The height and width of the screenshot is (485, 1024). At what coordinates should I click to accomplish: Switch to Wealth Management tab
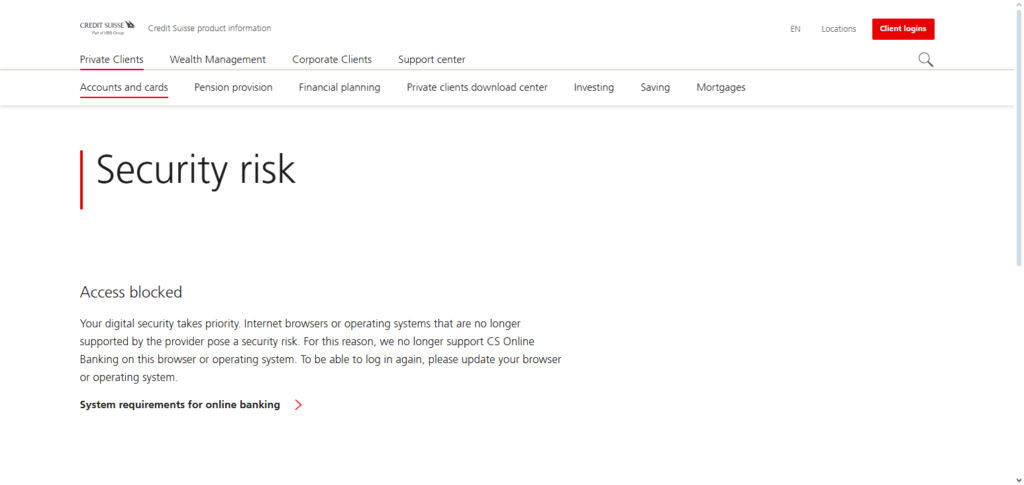click(x=217, y=60)
